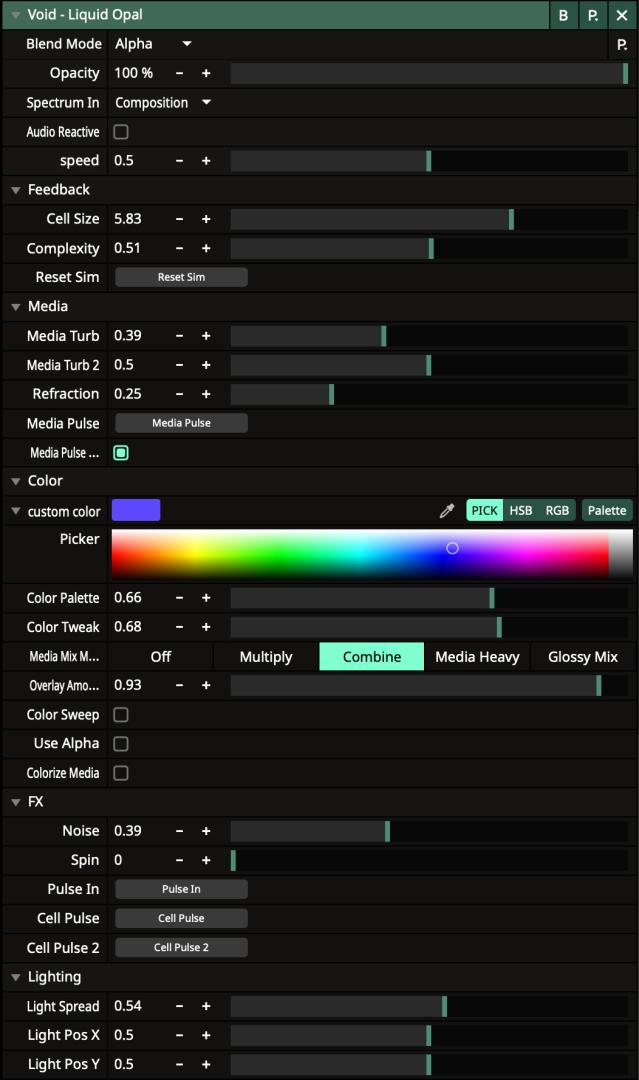The image size is (639, 1080).
Task: Remove the Void - Liquid Opal effect
Action: point(622,15)
